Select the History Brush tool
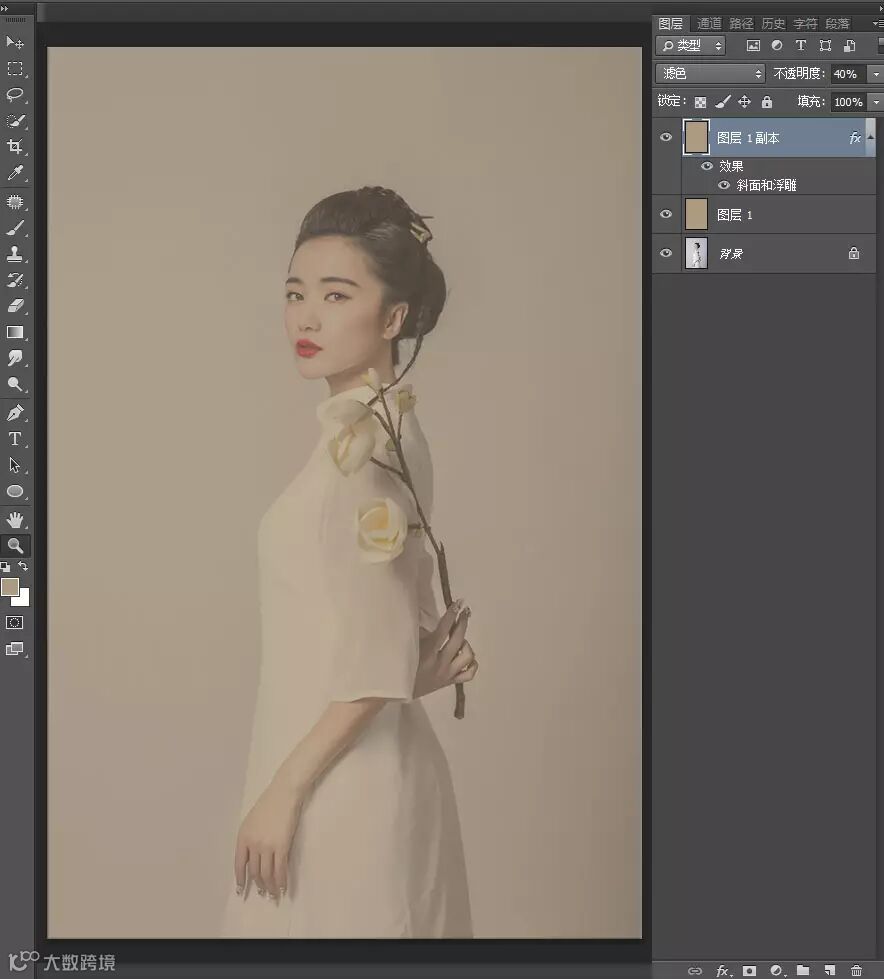The image size is (884, 979). (14, 280)
